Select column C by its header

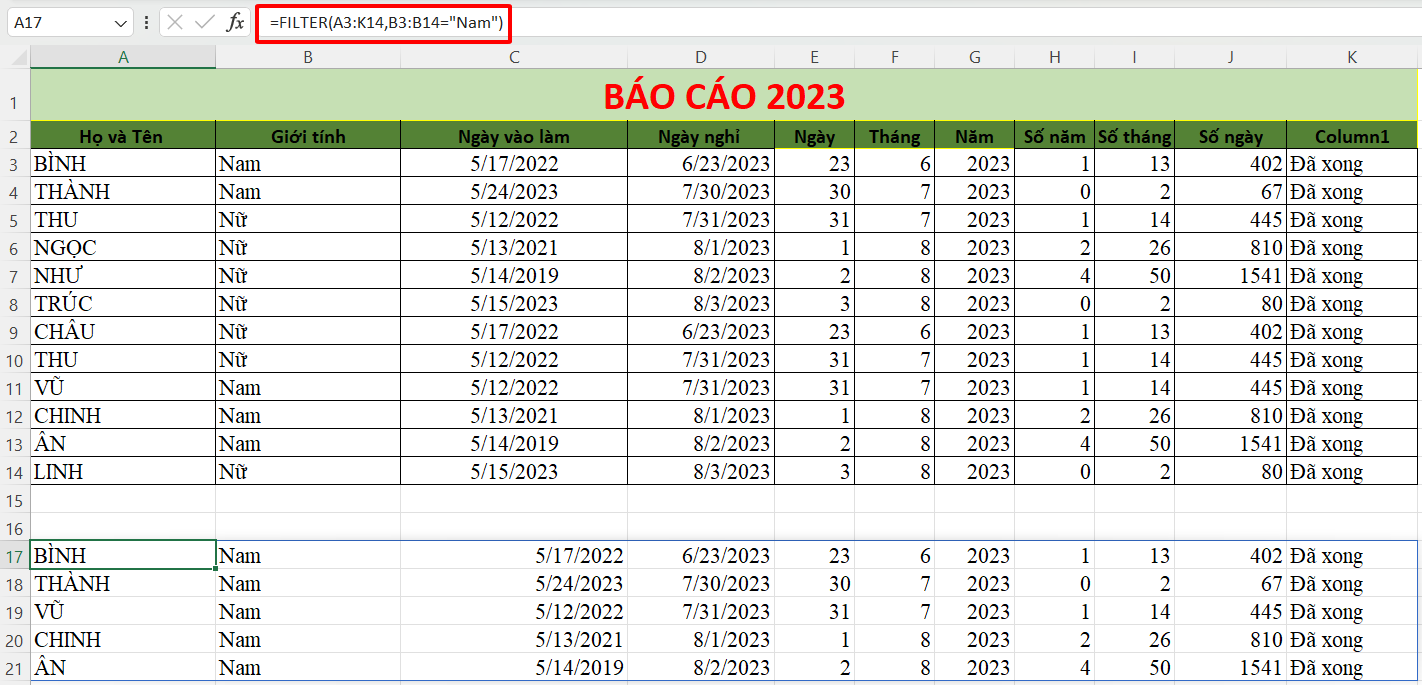click(514, 58)
